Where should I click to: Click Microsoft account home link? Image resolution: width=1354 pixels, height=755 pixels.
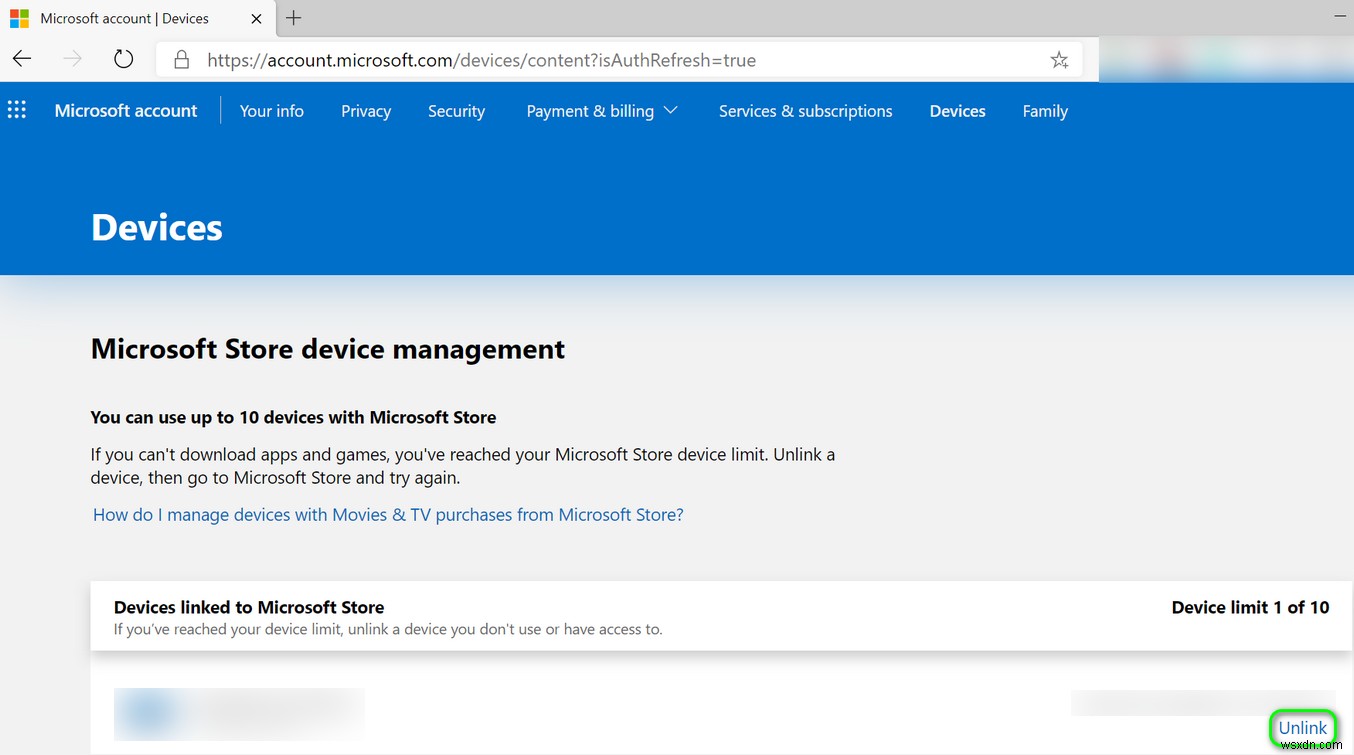pos(125,111)
